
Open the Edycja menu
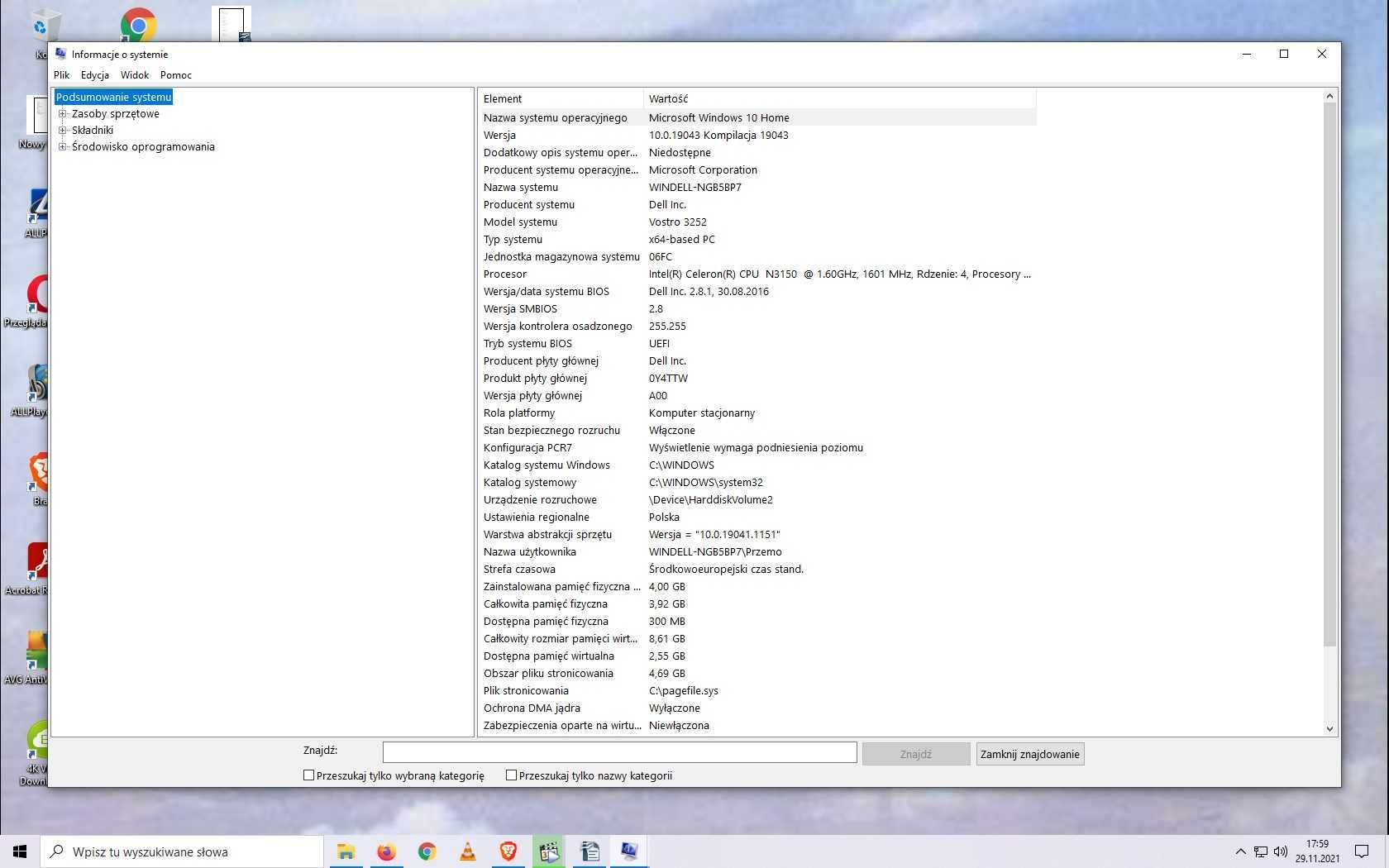(95, 75)
